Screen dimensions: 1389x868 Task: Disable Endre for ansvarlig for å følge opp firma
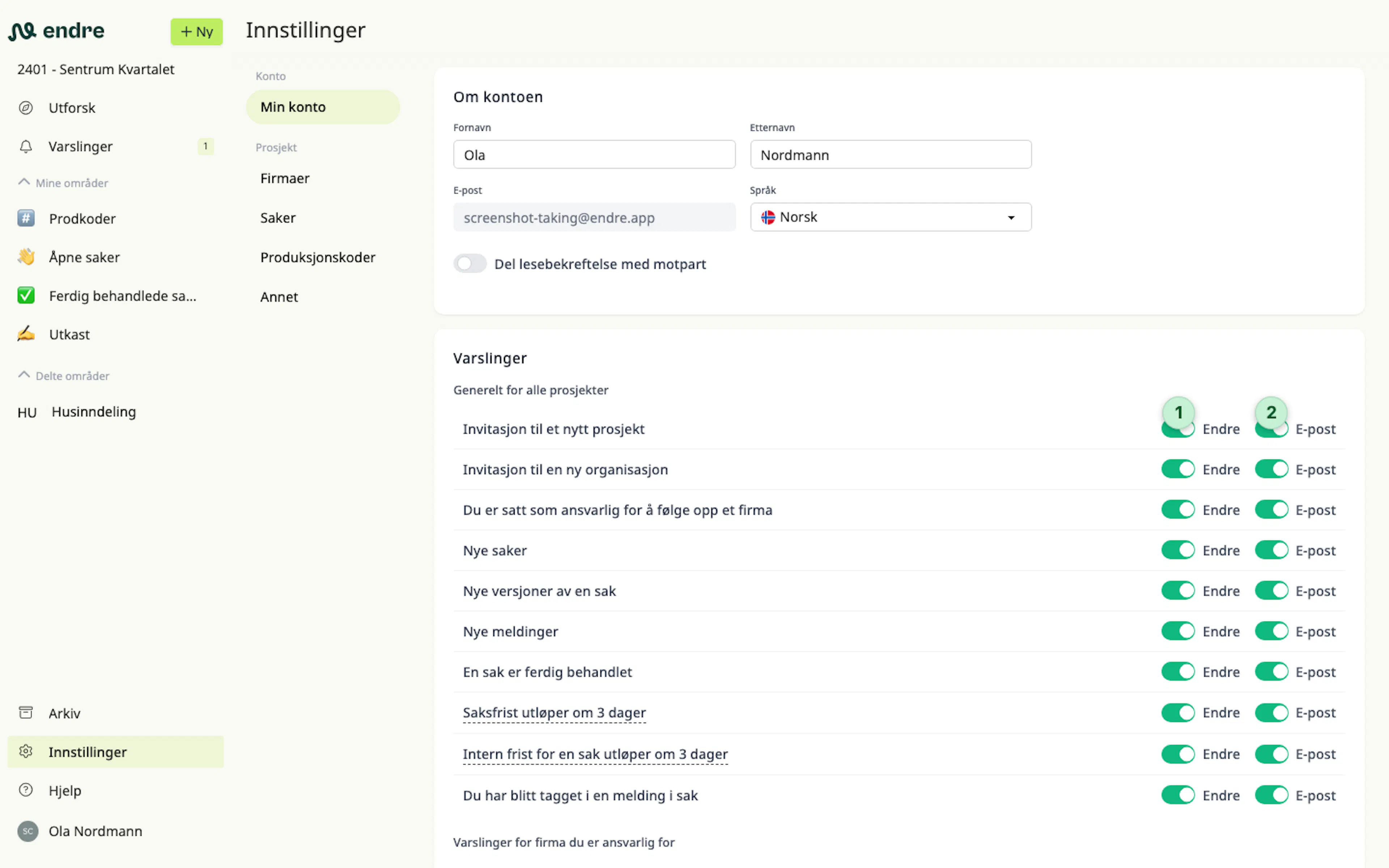[1178, 510]
